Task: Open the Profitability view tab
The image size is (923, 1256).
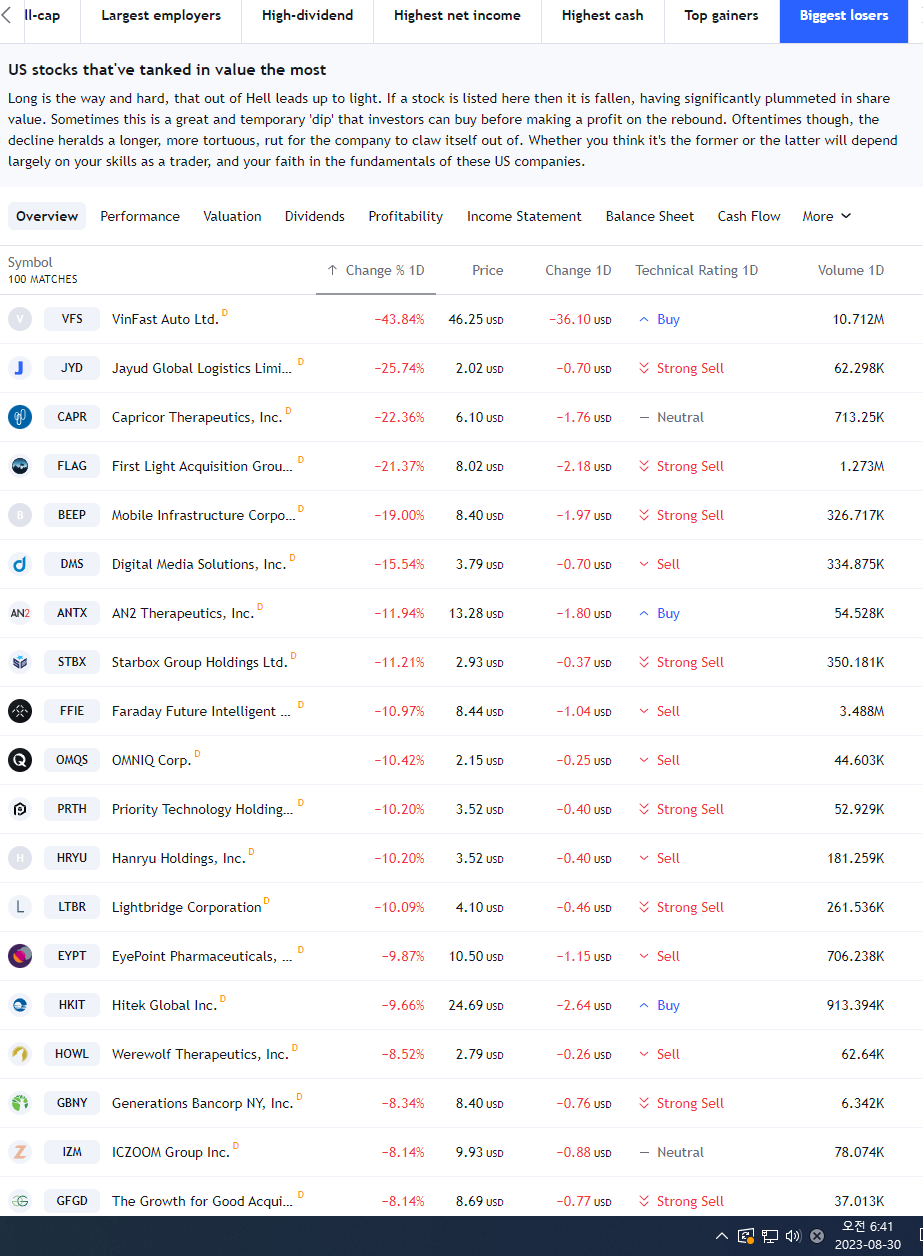Action: 406,216
